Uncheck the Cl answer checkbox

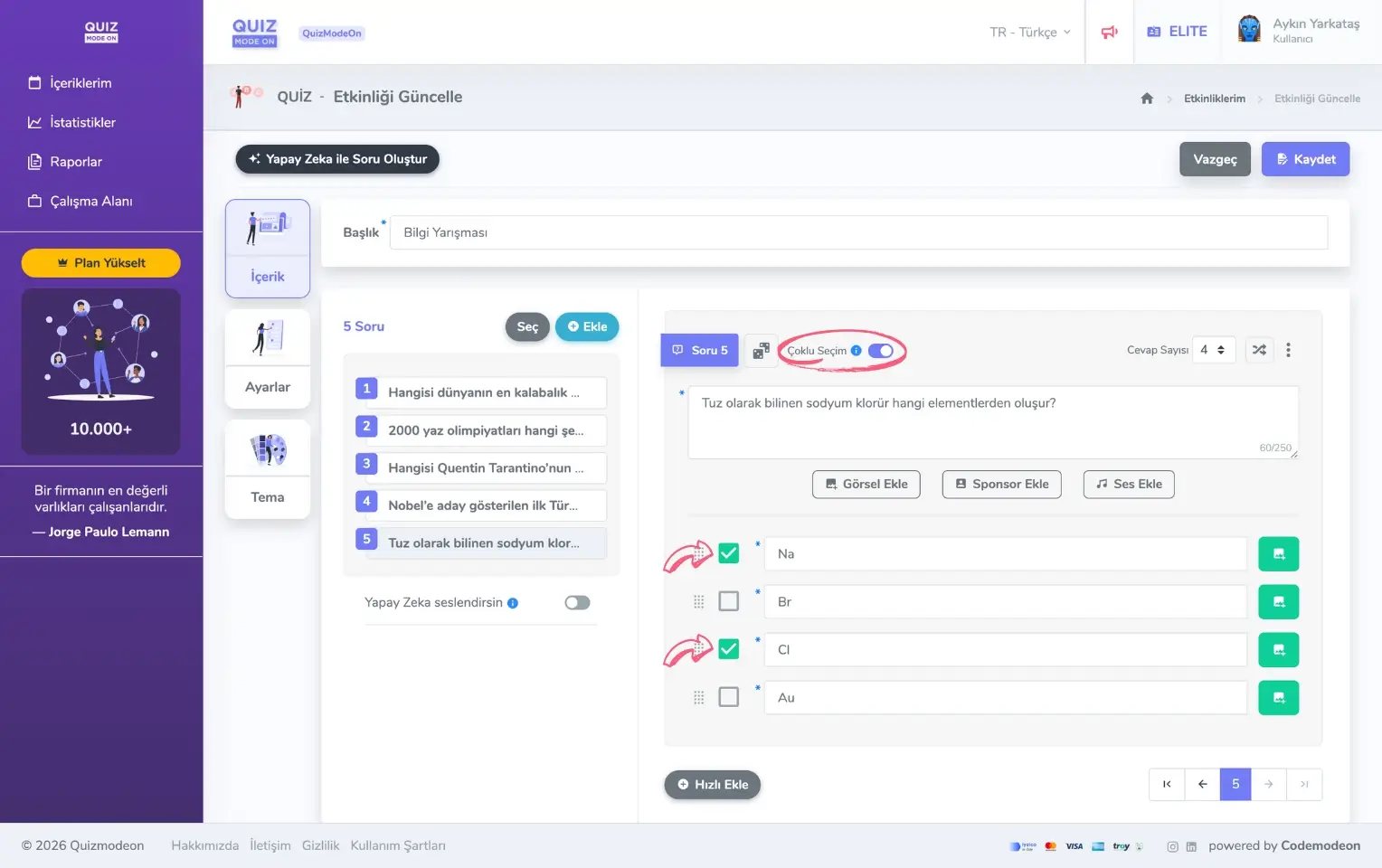click(x=728, y=649)
